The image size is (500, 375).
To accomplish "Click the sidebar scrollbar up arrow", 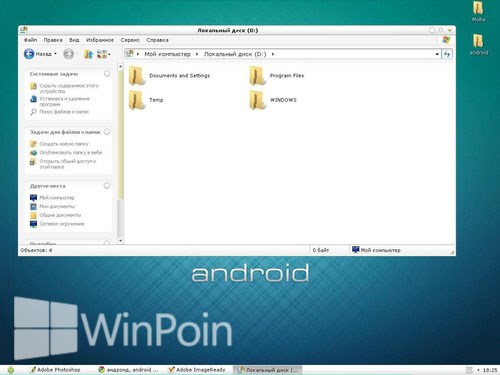I will click(x=121, y=67).
